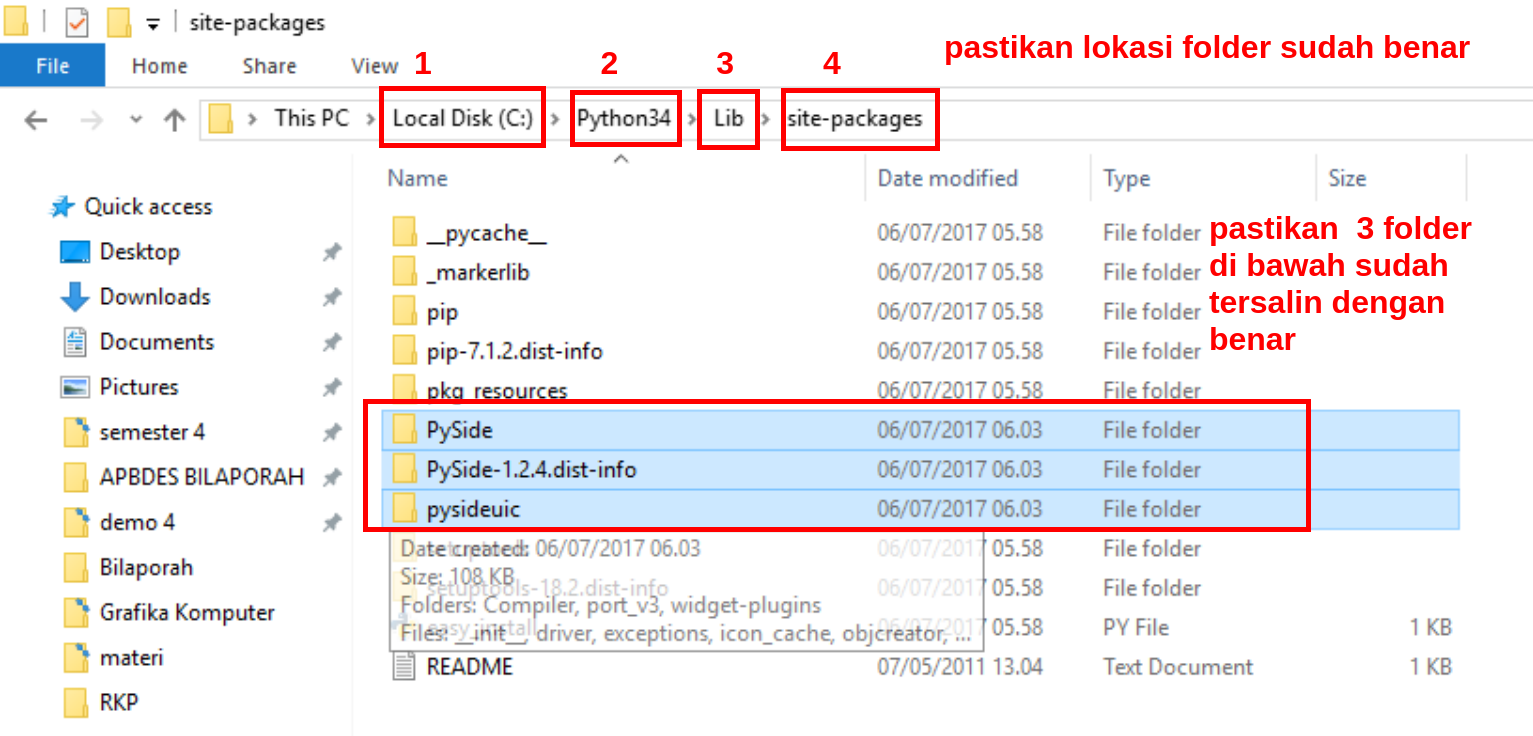Unpin Downloads using its pin icon

[x=332, y=298]
